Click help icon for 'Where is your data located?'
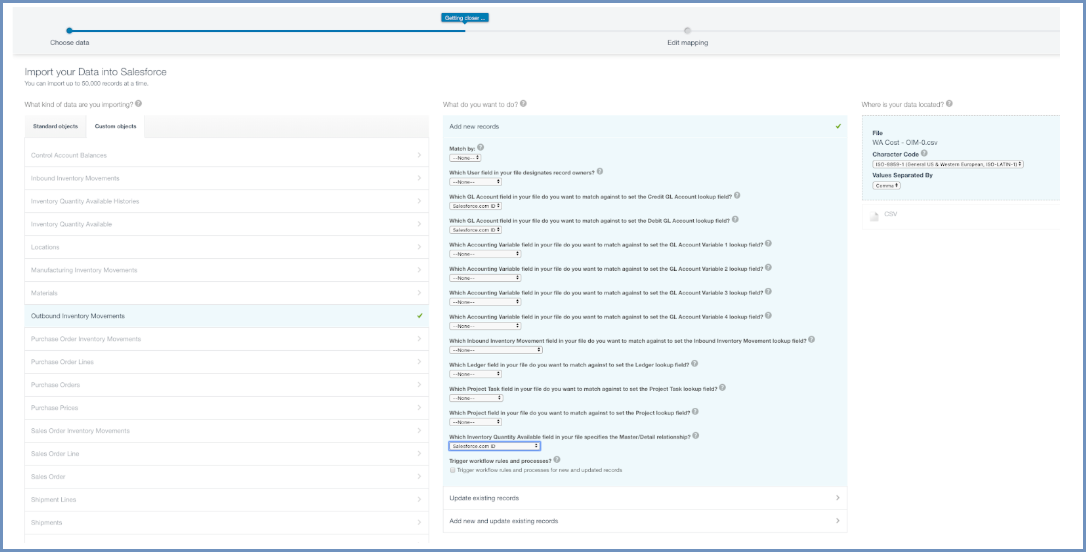The width and height of the screenshot is (1086, 552). [950, 104]
